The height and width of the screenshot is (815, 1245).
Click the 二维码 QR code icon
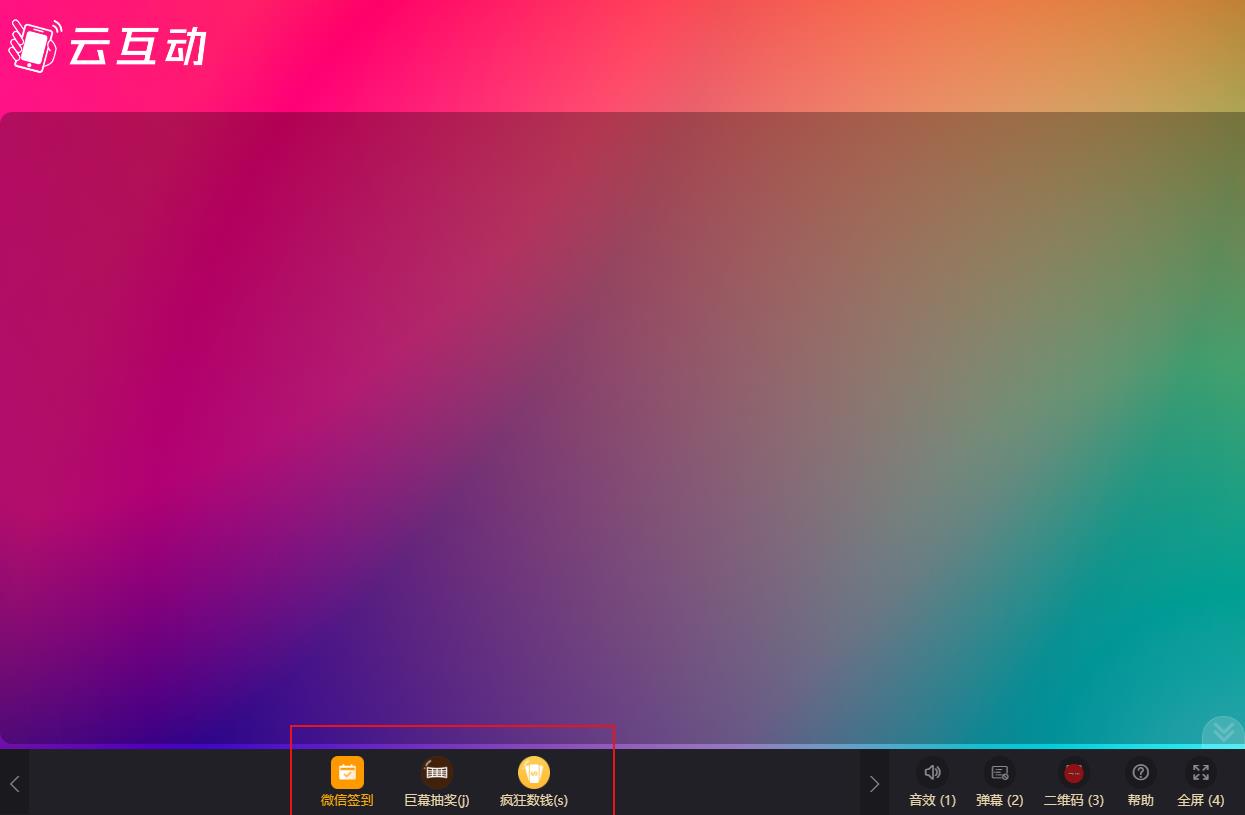1073,772
